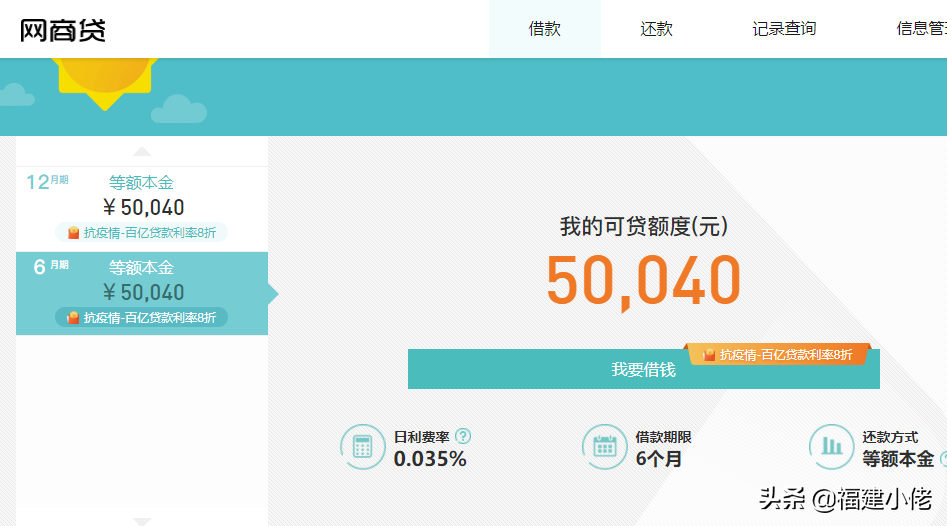Click the red envelope icon in the 12月期 card
Screen dimensions: 947x526
(73, 233)
